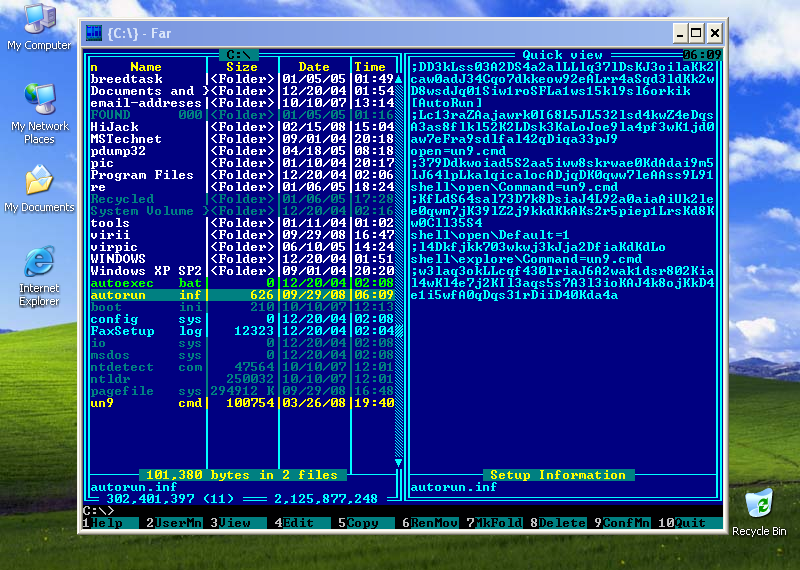Click the 10 Quit key bar button
Viewport: 800px width, 570px height.
click(690, 523)
